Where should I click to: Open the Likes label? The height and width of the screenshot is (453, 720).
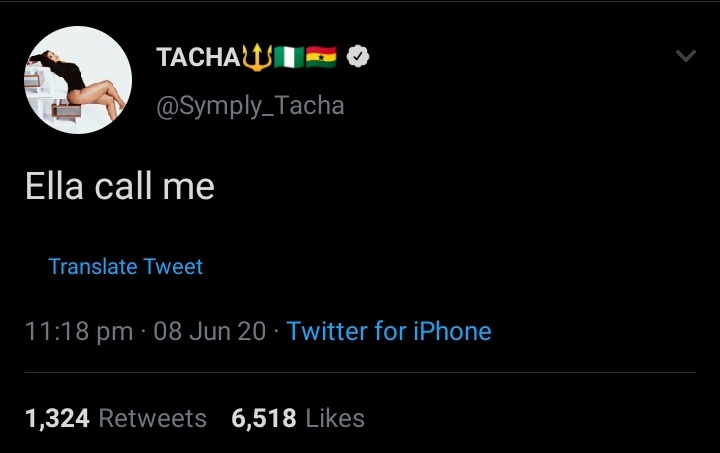[x=335, y=418]
